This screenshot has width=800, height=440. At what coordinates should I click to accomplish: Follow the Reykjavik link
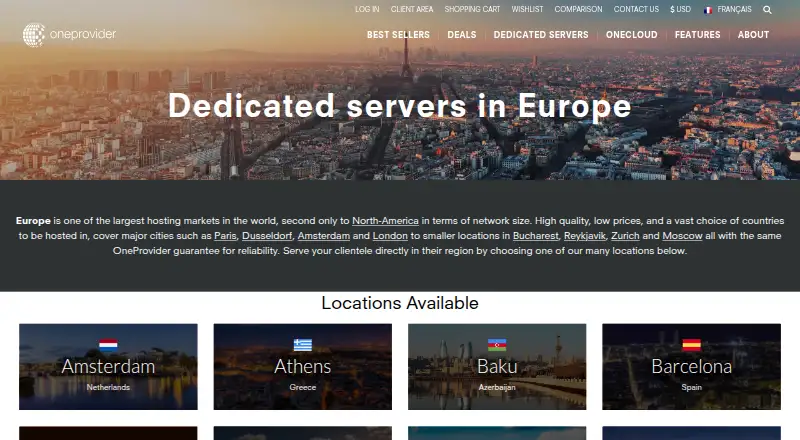click(x=585, y=236)
